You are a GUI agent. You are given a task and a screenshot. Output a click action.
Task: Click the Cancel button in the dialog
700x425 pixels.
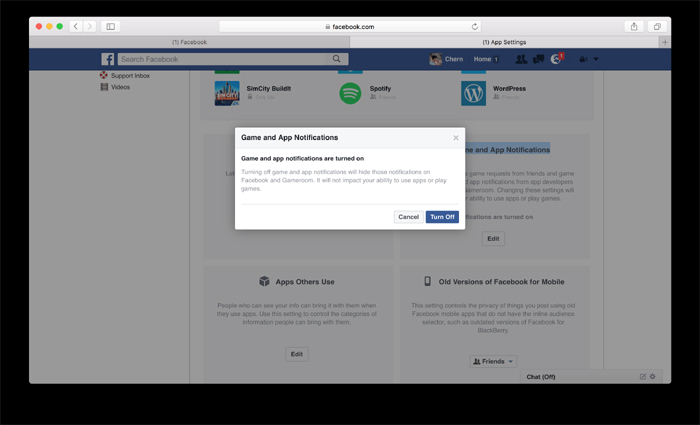click(x=408, y=217)
